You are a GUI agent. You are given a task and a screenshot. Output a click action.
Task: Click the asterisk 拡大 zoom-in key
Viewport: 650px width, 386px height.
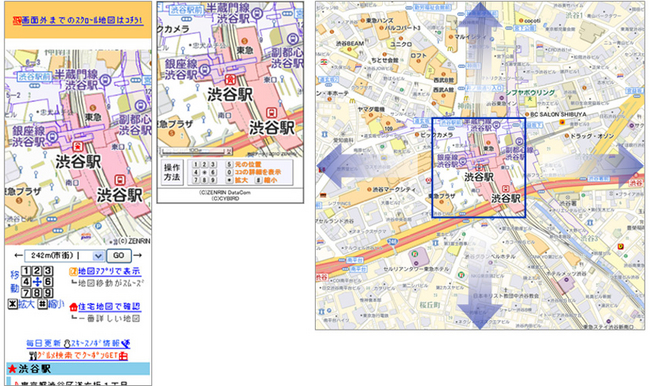point(21,304)
